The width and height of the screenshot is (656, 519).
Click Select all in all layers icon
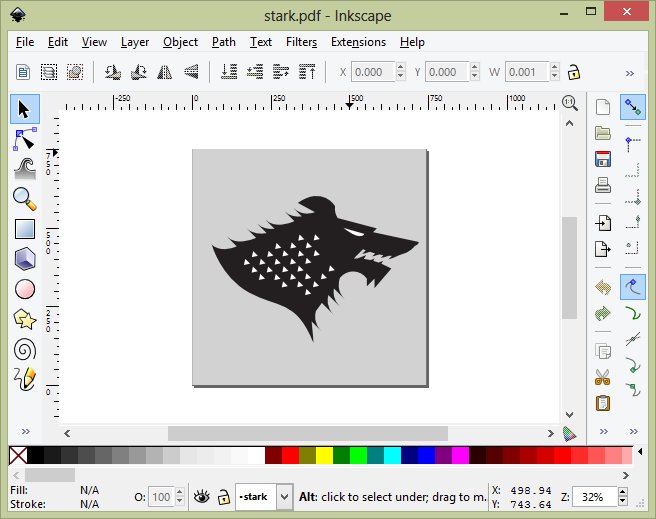[49, 72]
